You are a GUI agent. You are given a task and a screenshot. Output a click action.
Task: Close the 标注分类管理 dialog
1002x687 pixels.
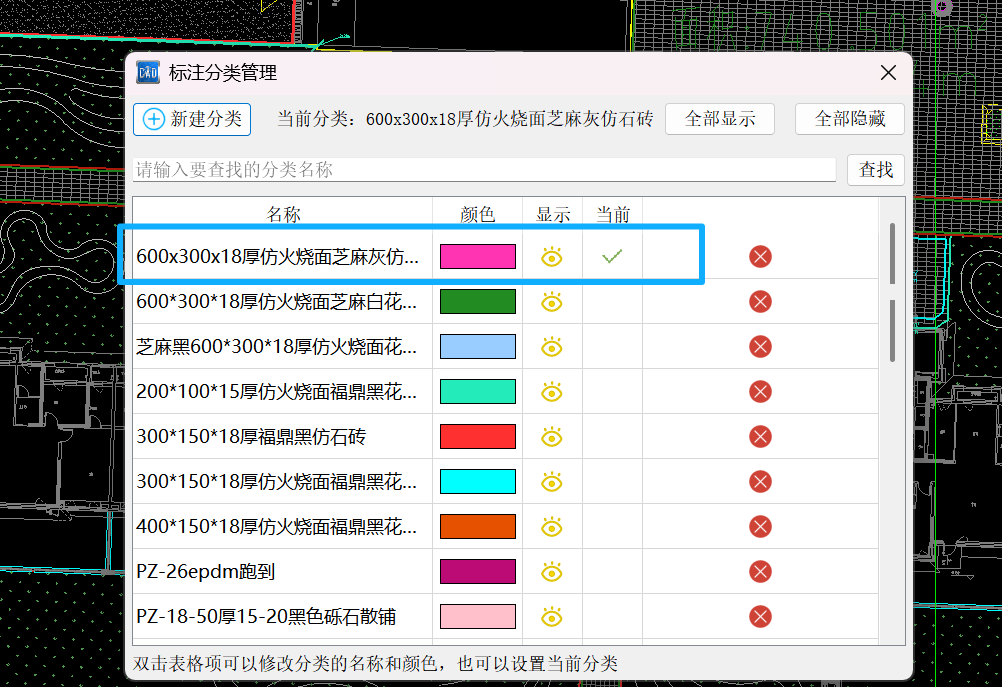pyautogui.click(x=888, y=73)
